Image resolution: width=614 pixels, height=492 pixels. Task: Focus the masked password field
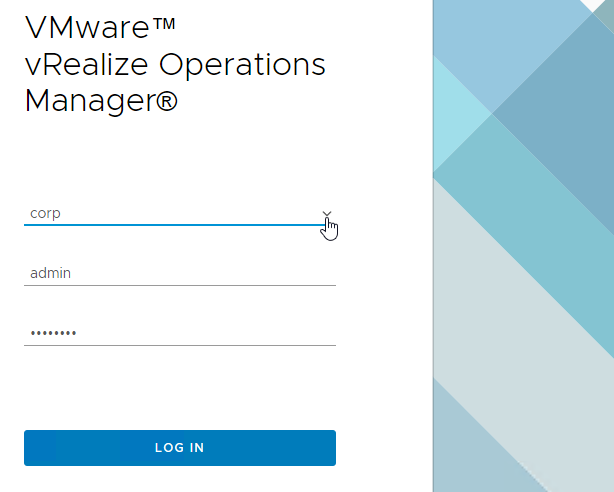tap(180, 333)
